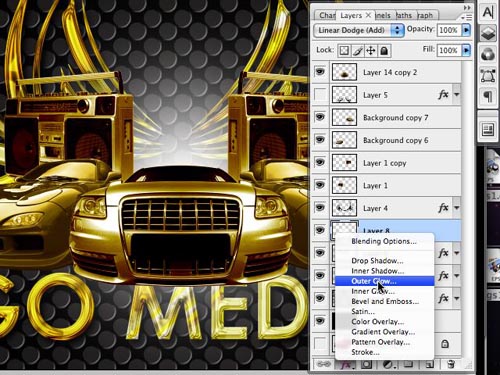Choose Blending Options from the popup menu
The height and width of the screenshot is (375, 500).
coord(384,241)
